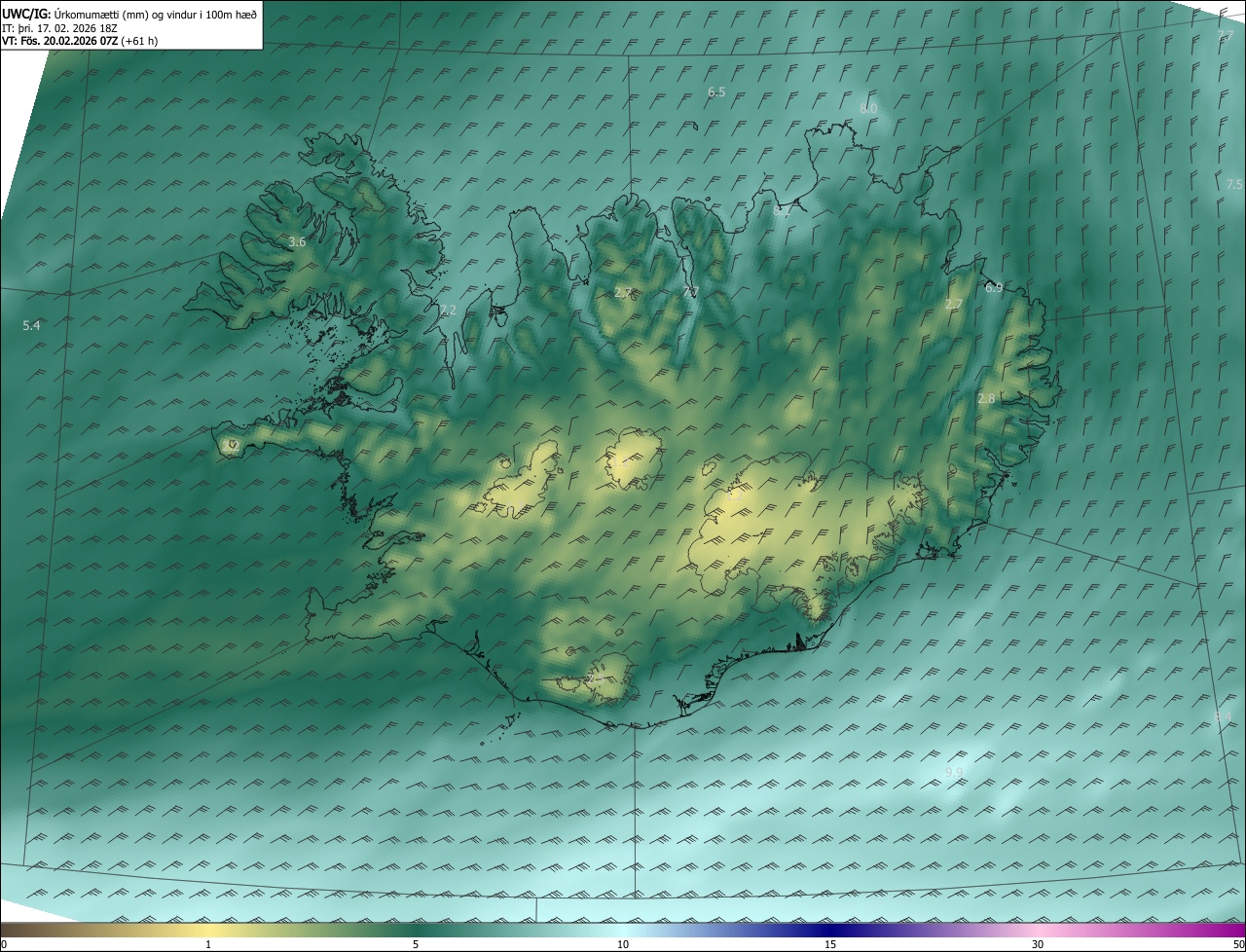Click the offshore value label '5.4'

pyautogui.click(x=31, y=325)
